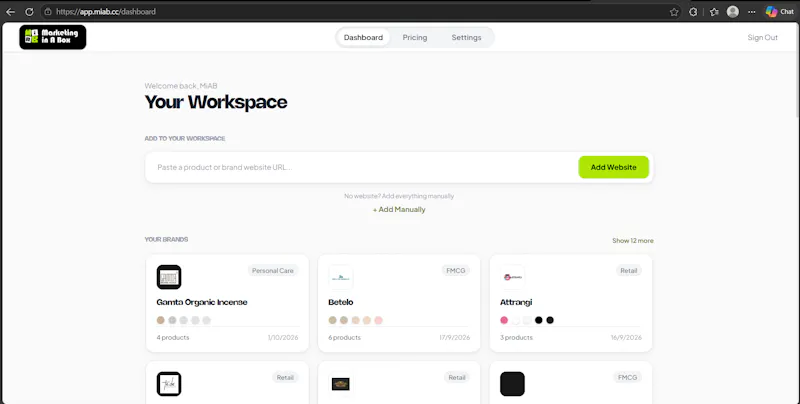Reload the page with the refresh icon
Screen dimensions: 800x404
30,12
